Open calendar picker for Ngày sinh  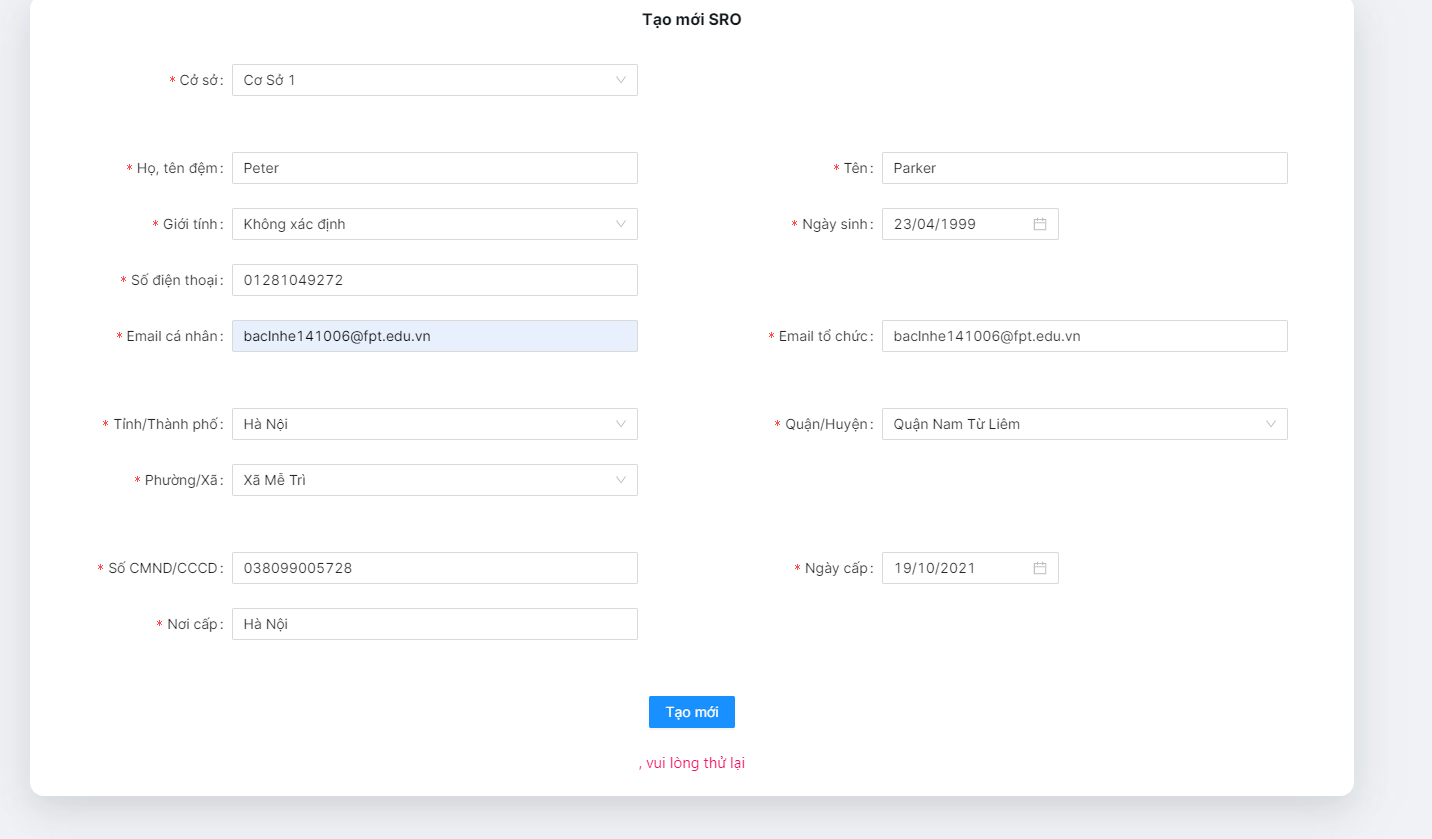click(1042, 223)
